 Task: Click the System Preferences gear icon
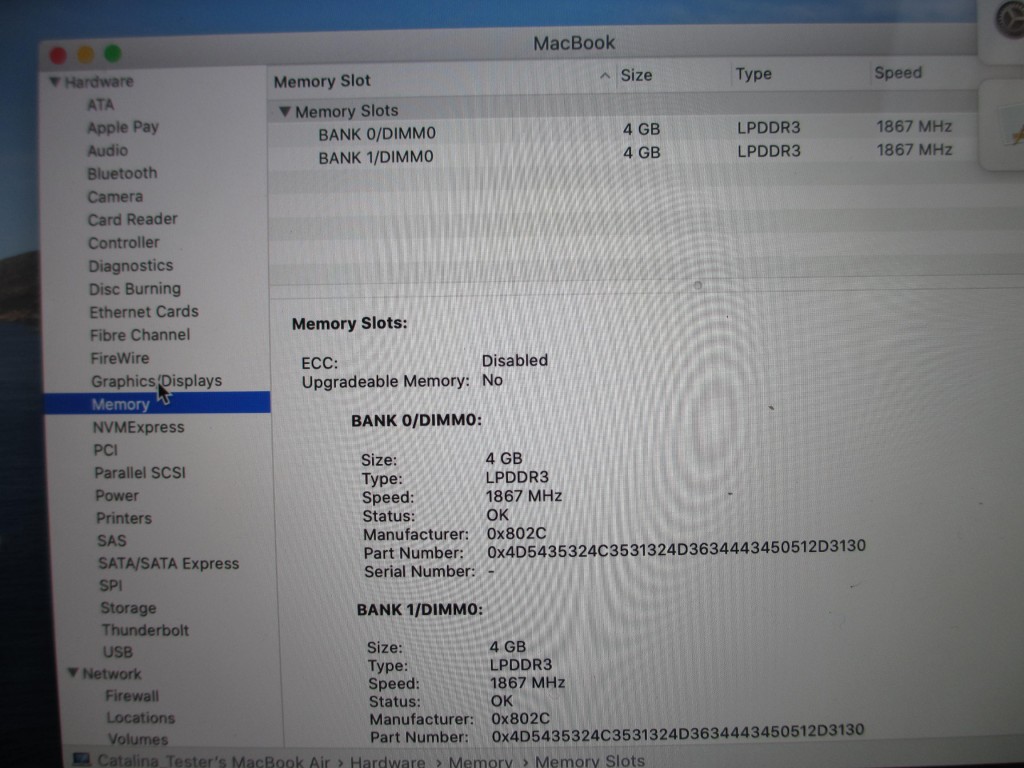1010,20
